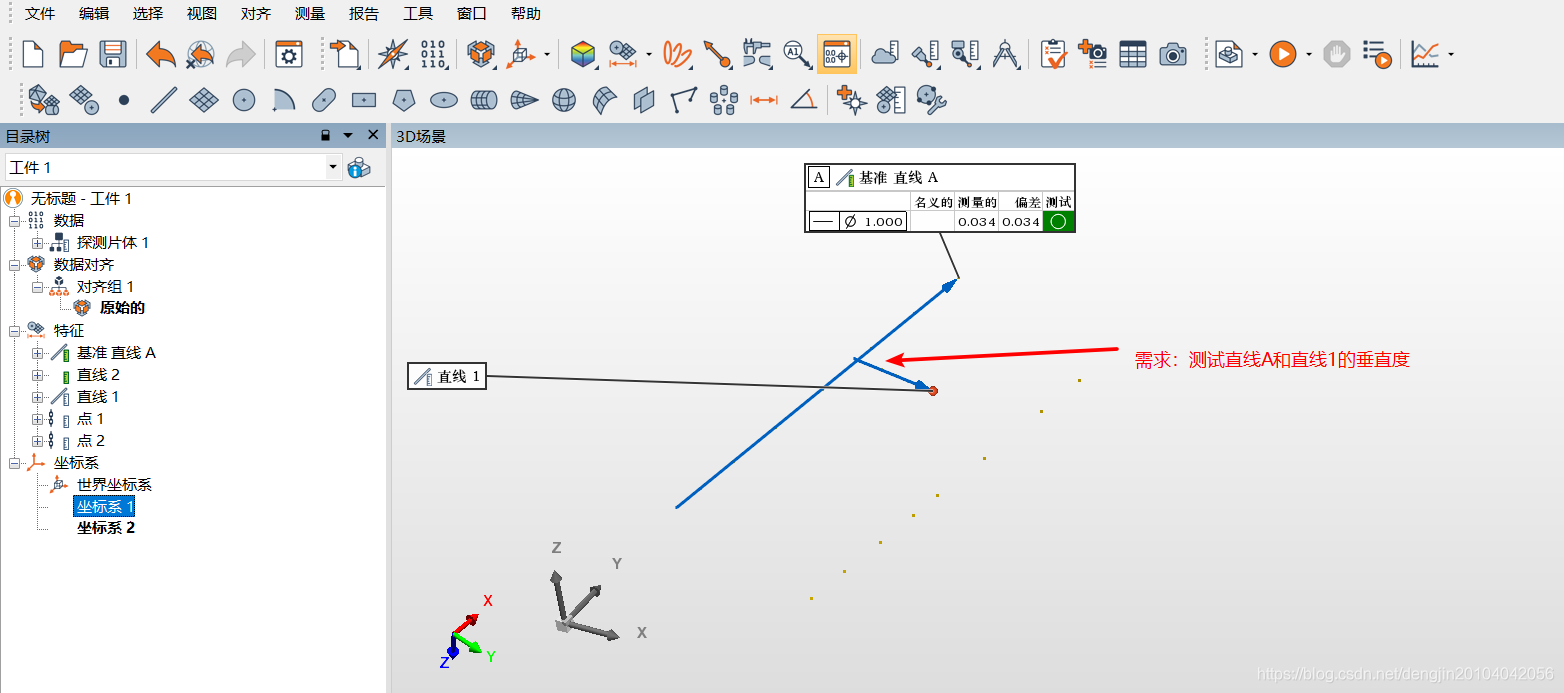This screenshot has height=693, width=1564.
Task: Save the project with floppy disk icon
Action: click(113, 54)
